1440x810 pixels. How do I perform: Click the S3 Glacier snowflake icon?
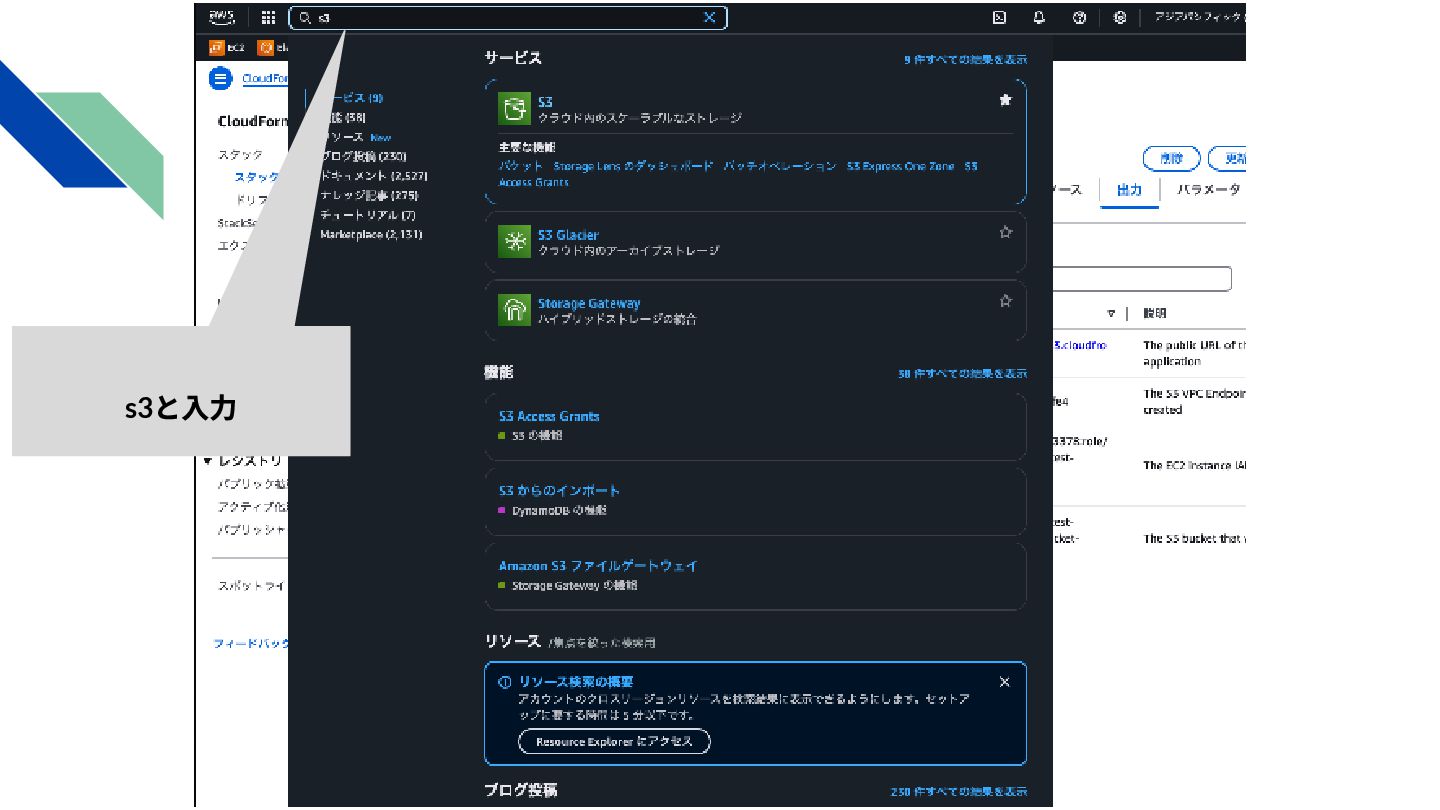tap(514, 241)
